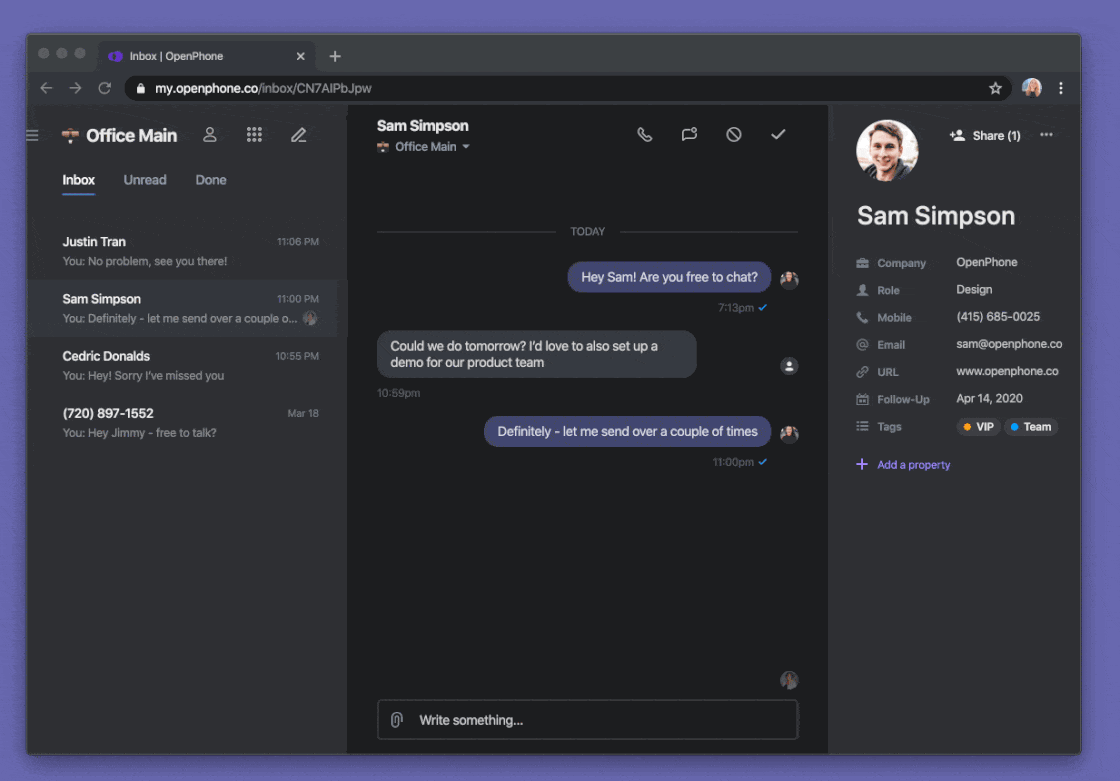The image size is (1120, 781).
Task: Switch to the Unread tab
Action: pyautogui.click(x=144, y=180)
